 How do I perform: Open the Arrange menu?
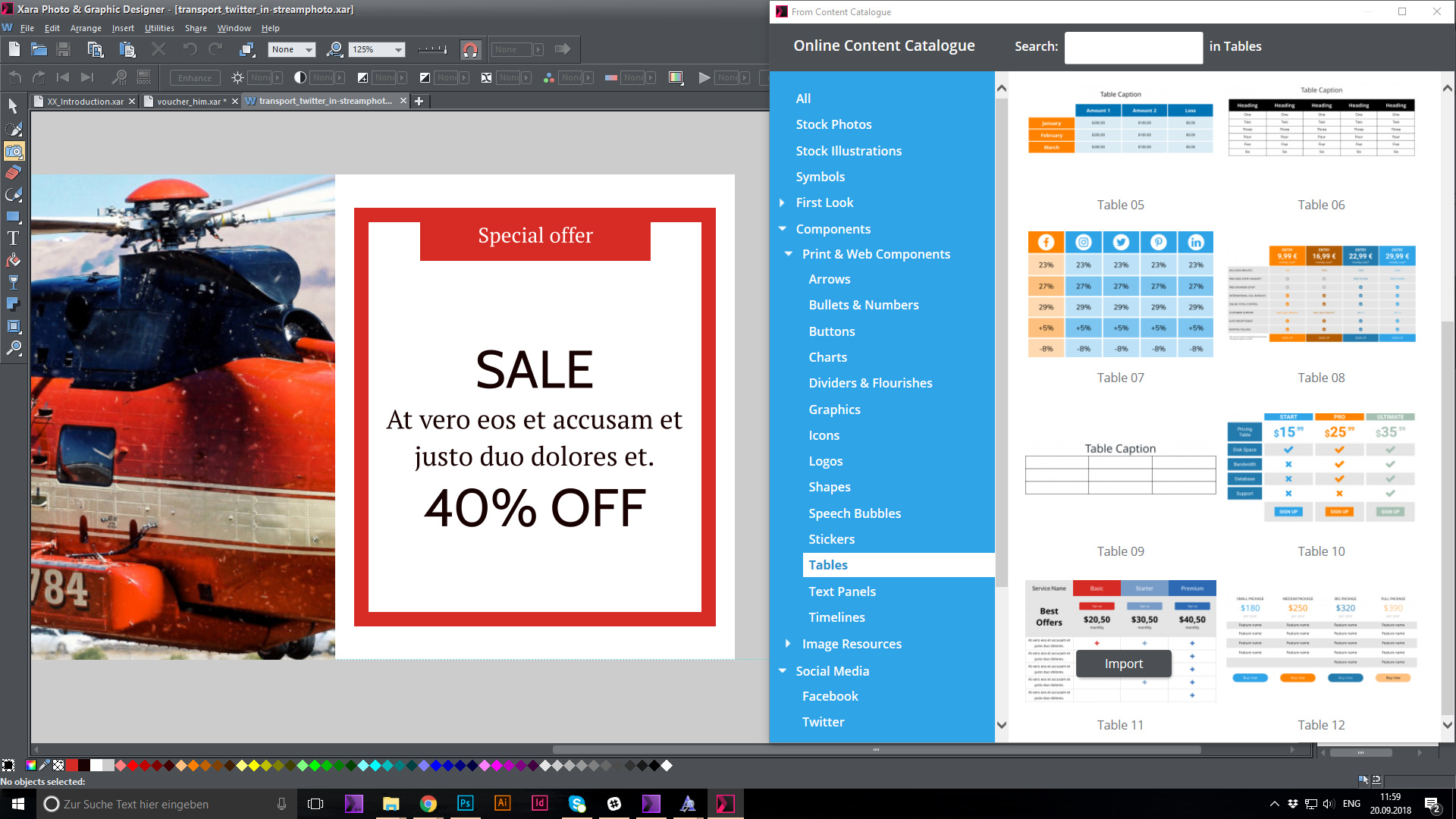pos(86,28)
